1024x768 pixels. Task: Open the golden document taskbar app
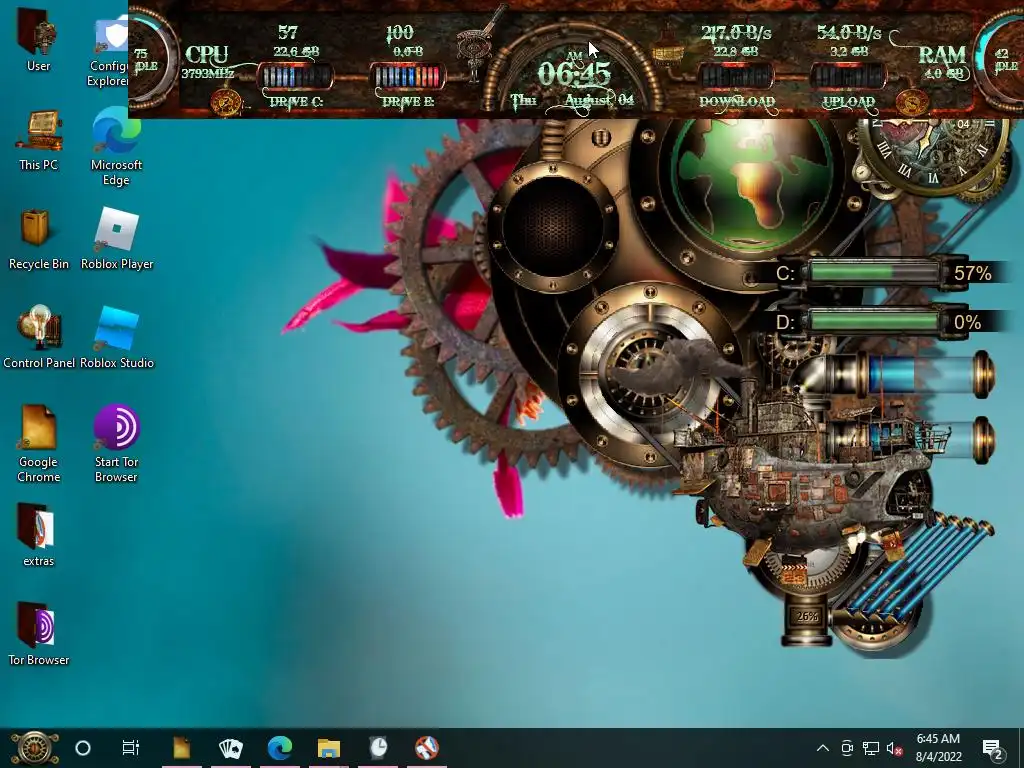[x=182, y=748]
